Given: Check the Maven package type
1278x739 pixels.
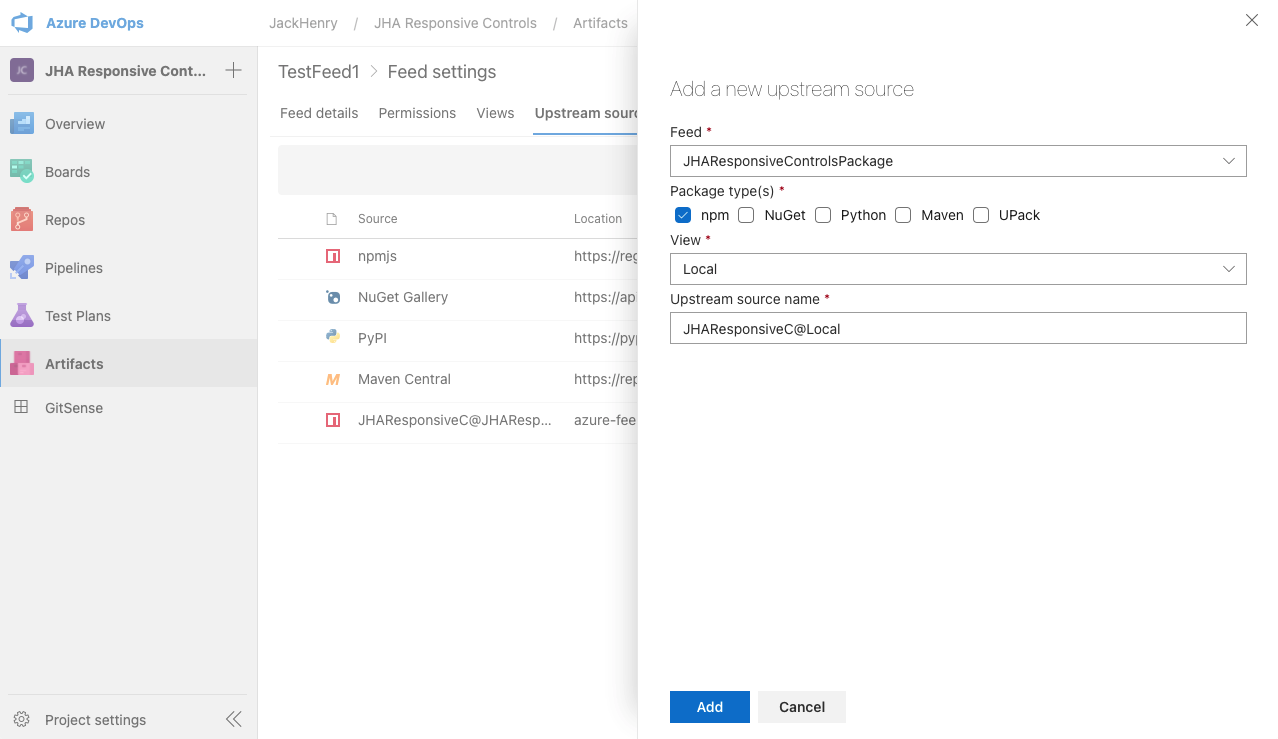Looking at the screenshot, I should 903,215.
